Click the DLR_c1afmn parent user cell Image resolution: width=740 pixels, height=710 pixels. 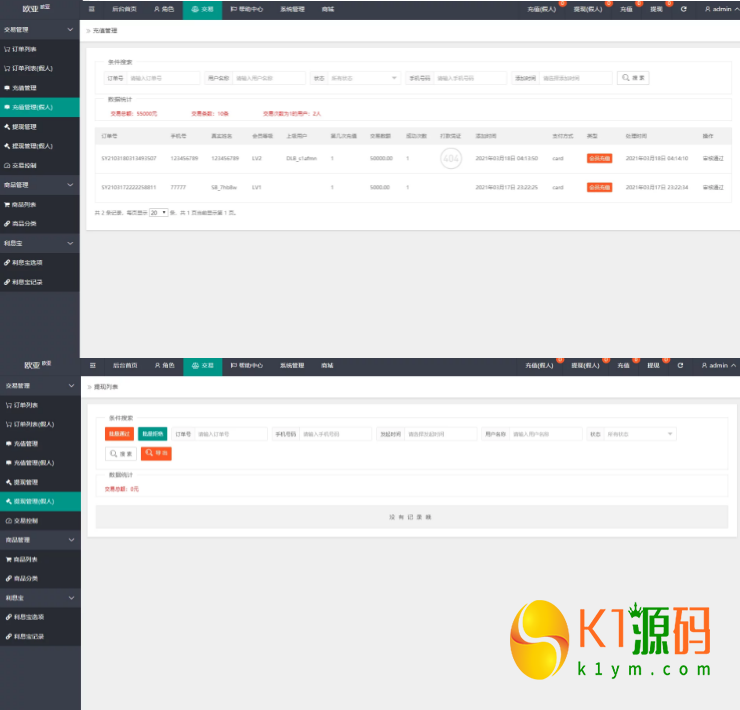click(302, 158)
